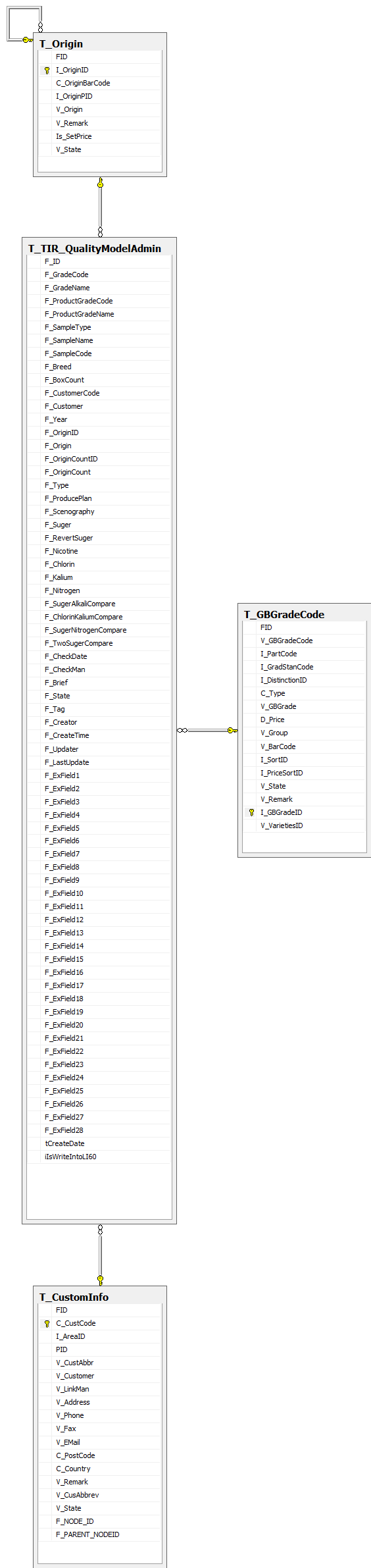Select the T_CustomInfo table header
Image resolution: width=371 pixels, height=1568 pixels.
[x=74, y=1297]
